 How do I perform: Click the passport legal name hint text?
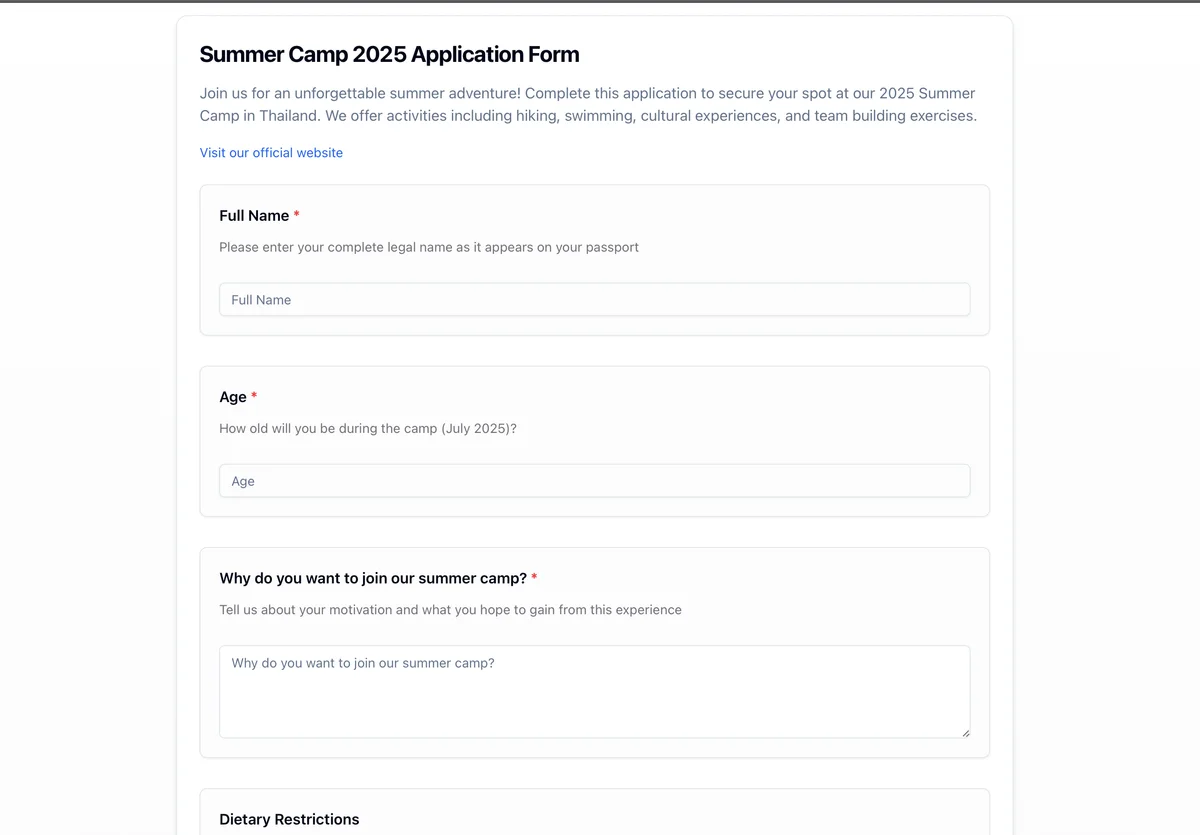click(428, 247)
